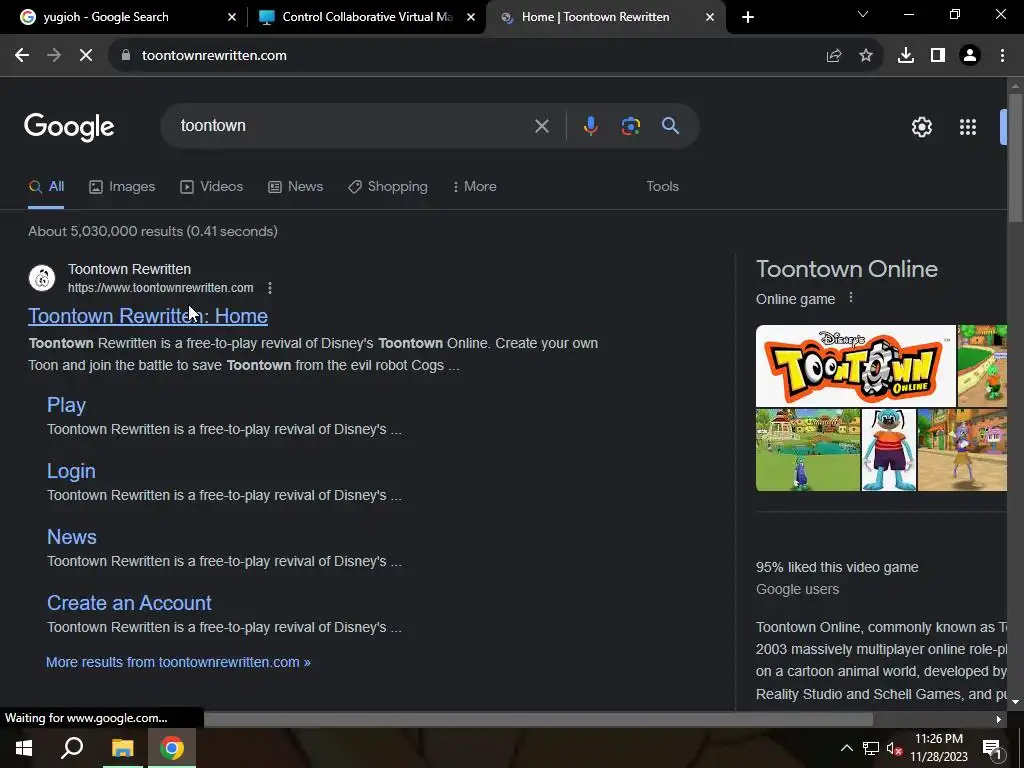Show hidden system tray icons
Screen dimensions: 1024x768
[846, 748]
